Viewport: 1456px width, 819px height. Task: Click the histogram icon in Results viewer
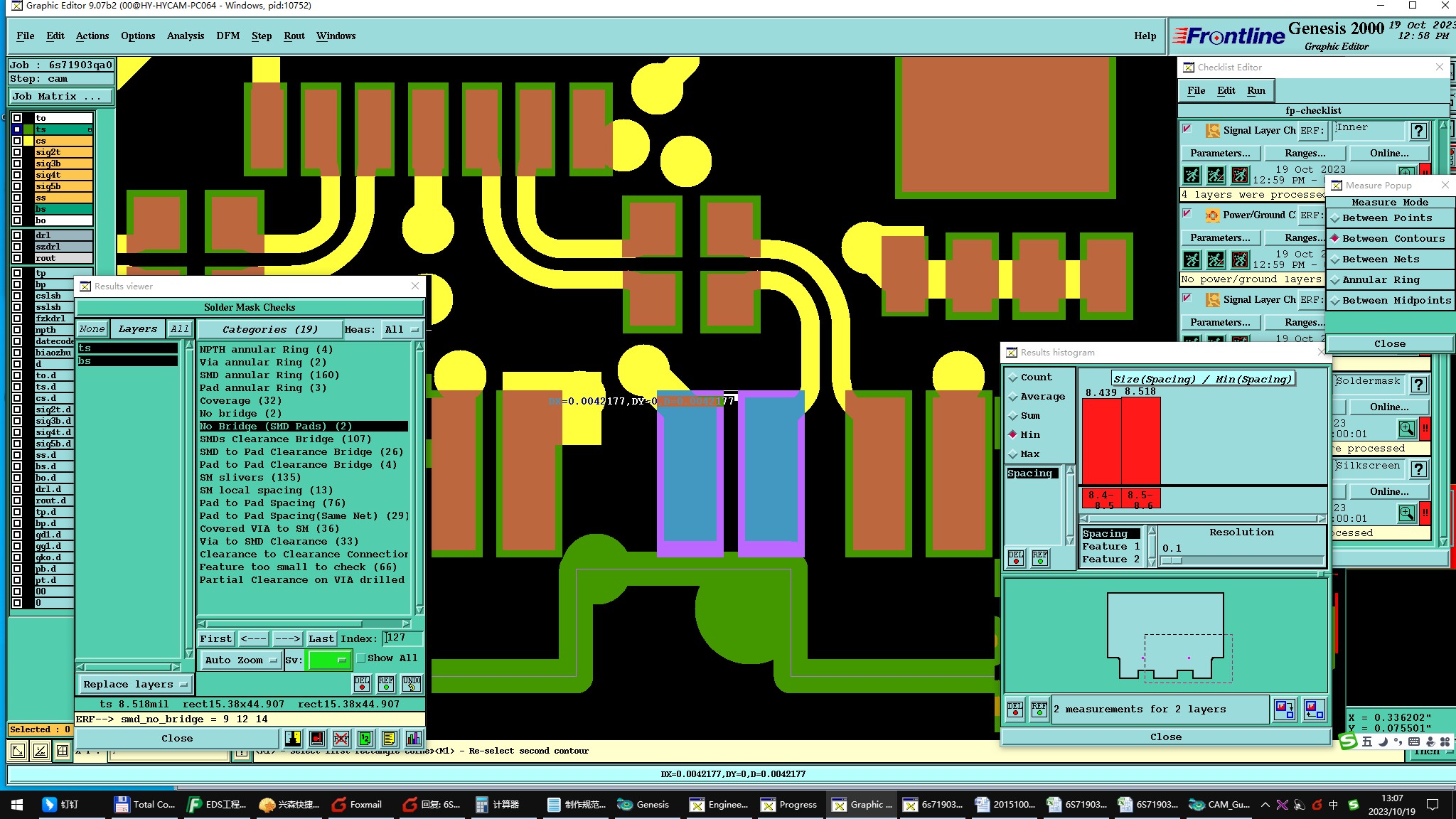click(x=413, y=739)
